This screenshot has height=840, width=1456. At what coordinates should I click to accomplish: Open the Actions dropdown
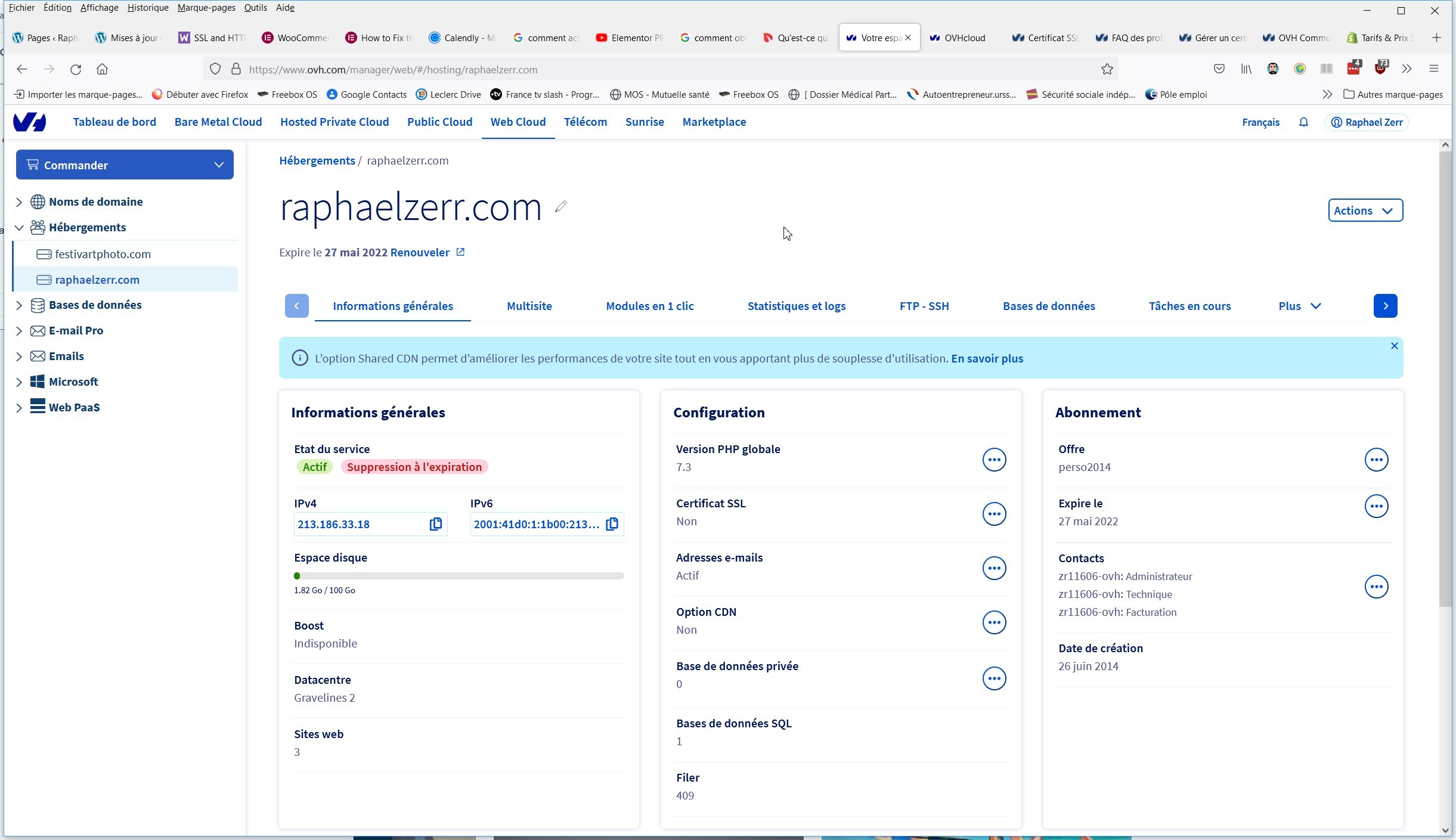click(x=1365, y=210)
